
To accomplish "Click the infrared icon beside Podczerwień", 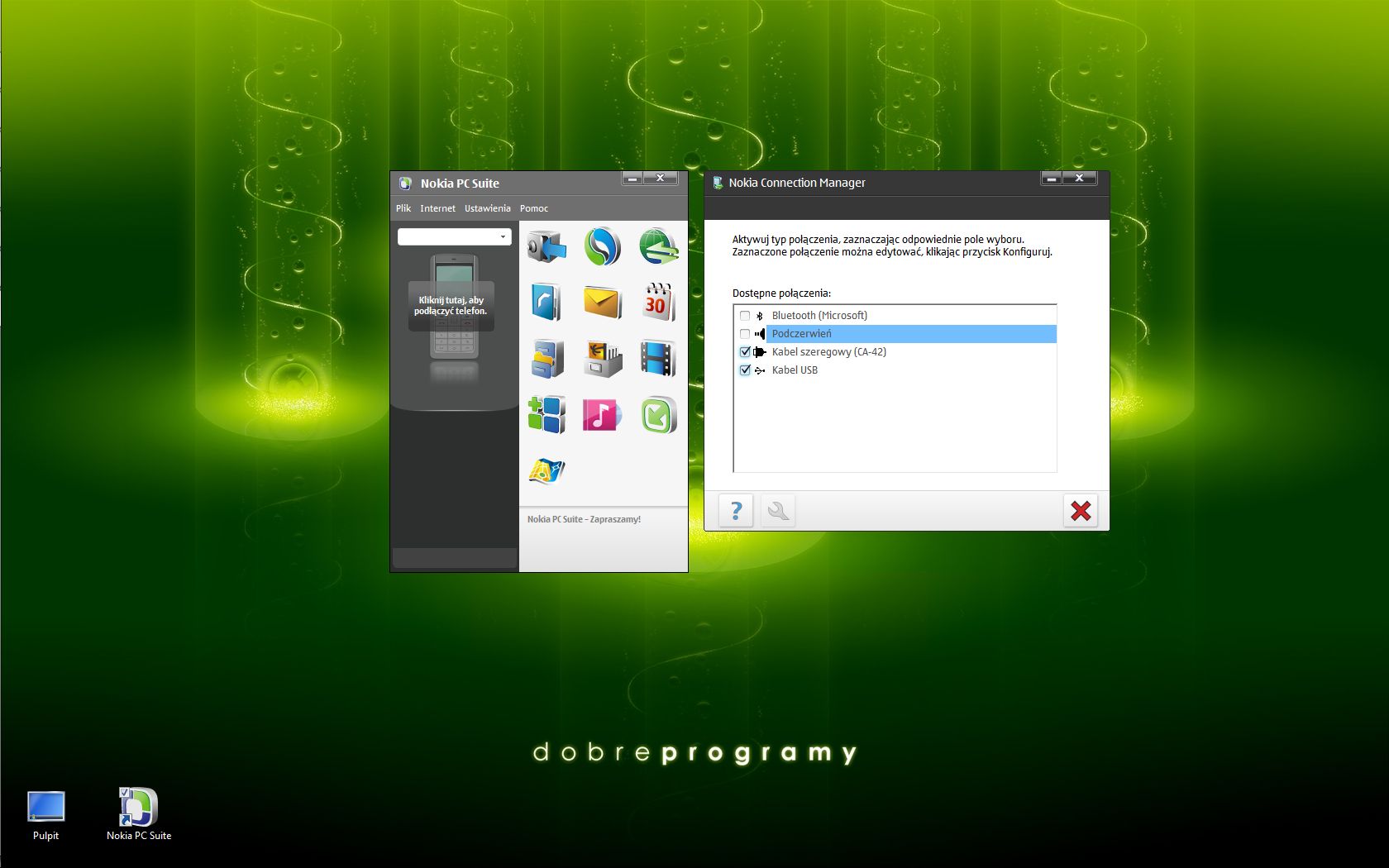I will coord(759,334).
